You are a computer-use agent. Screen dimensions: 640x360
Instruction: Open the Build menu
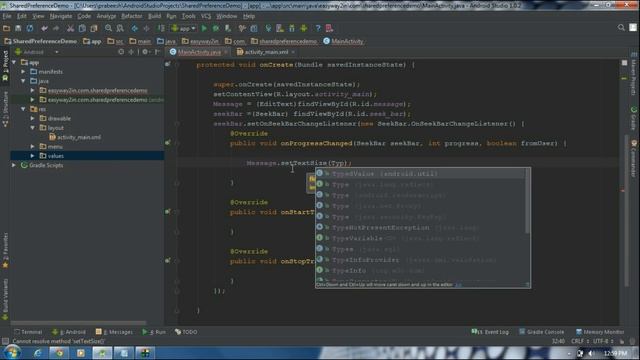click(154, 16)
